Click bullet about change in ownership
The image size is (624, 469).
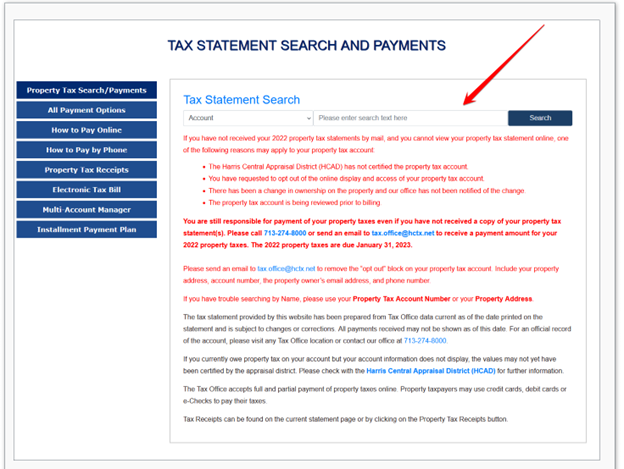pyautogui.click(x=367, y=191)
